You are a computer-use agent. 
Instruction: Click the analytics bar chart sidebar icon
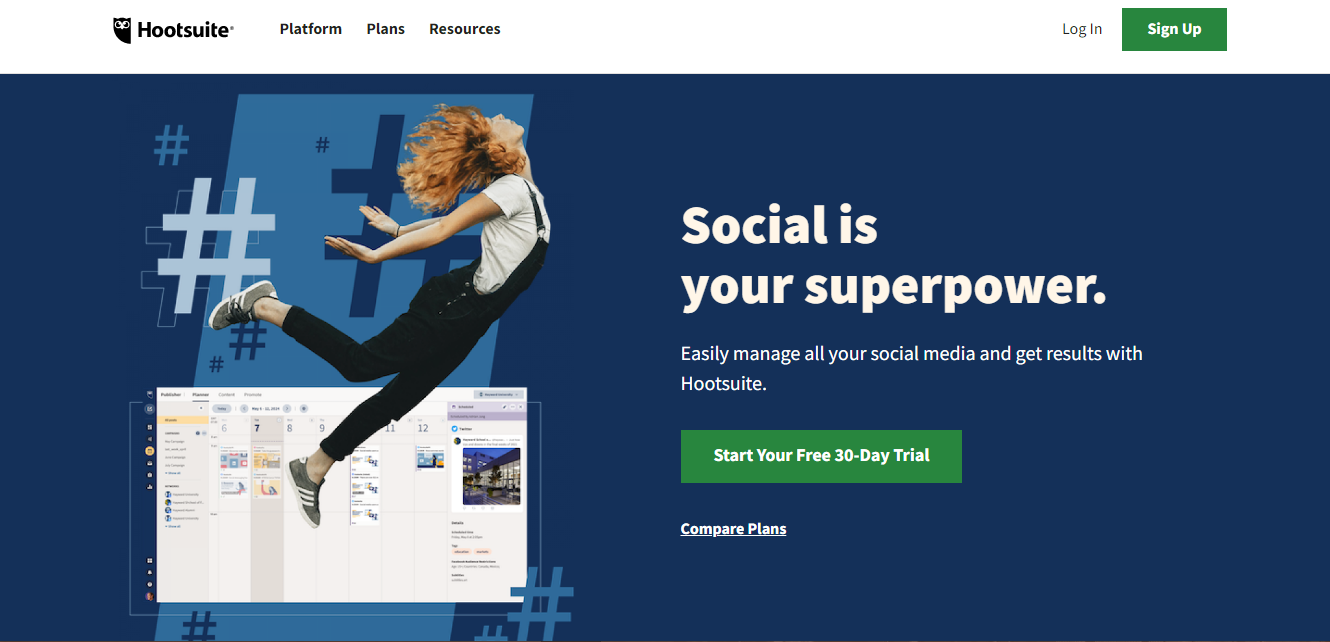point(149,487)
